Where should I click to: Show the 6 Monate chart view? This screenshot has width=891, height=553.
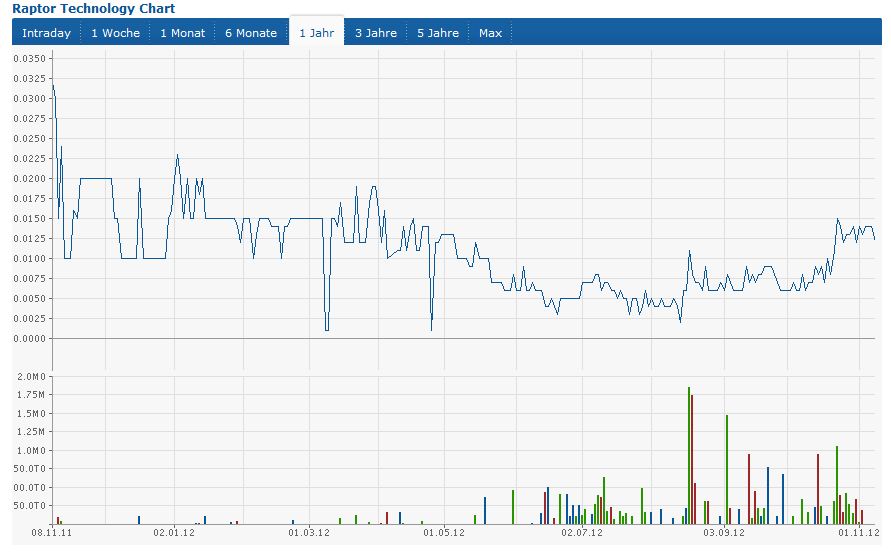click(250, 33)
